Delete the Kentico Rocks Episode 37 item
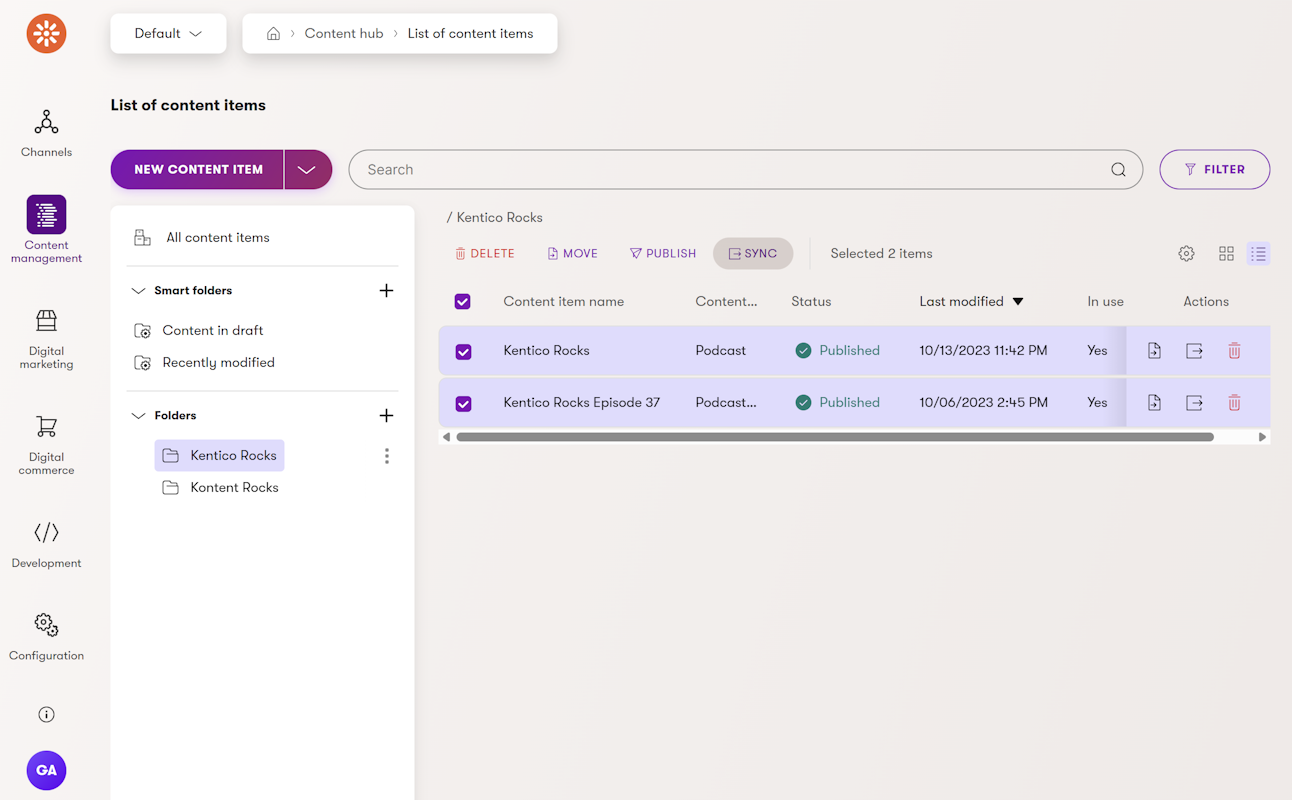 point(1234,403)
